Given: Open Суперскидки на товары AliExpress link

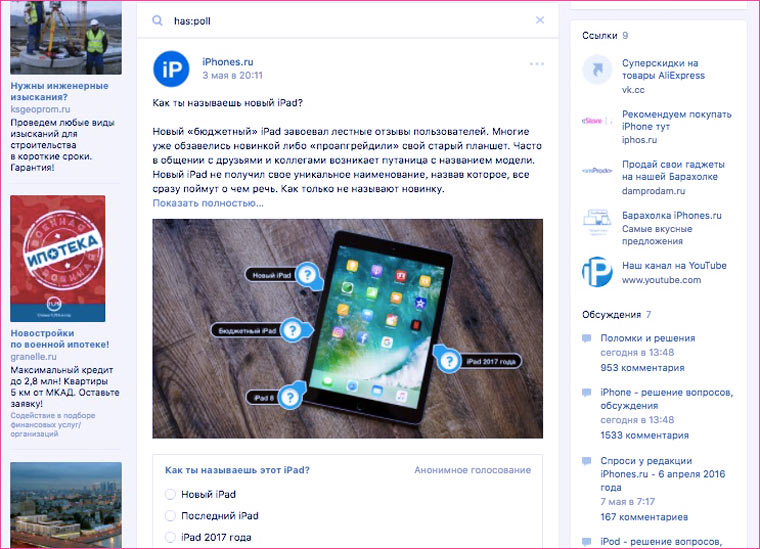Looking at the screenshot, I should pyautogui.click(x=663, y=69).
